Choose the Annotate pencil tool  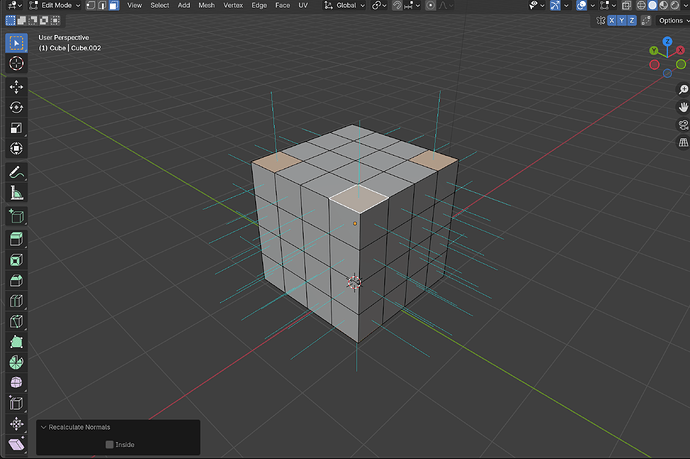(16, 172)
